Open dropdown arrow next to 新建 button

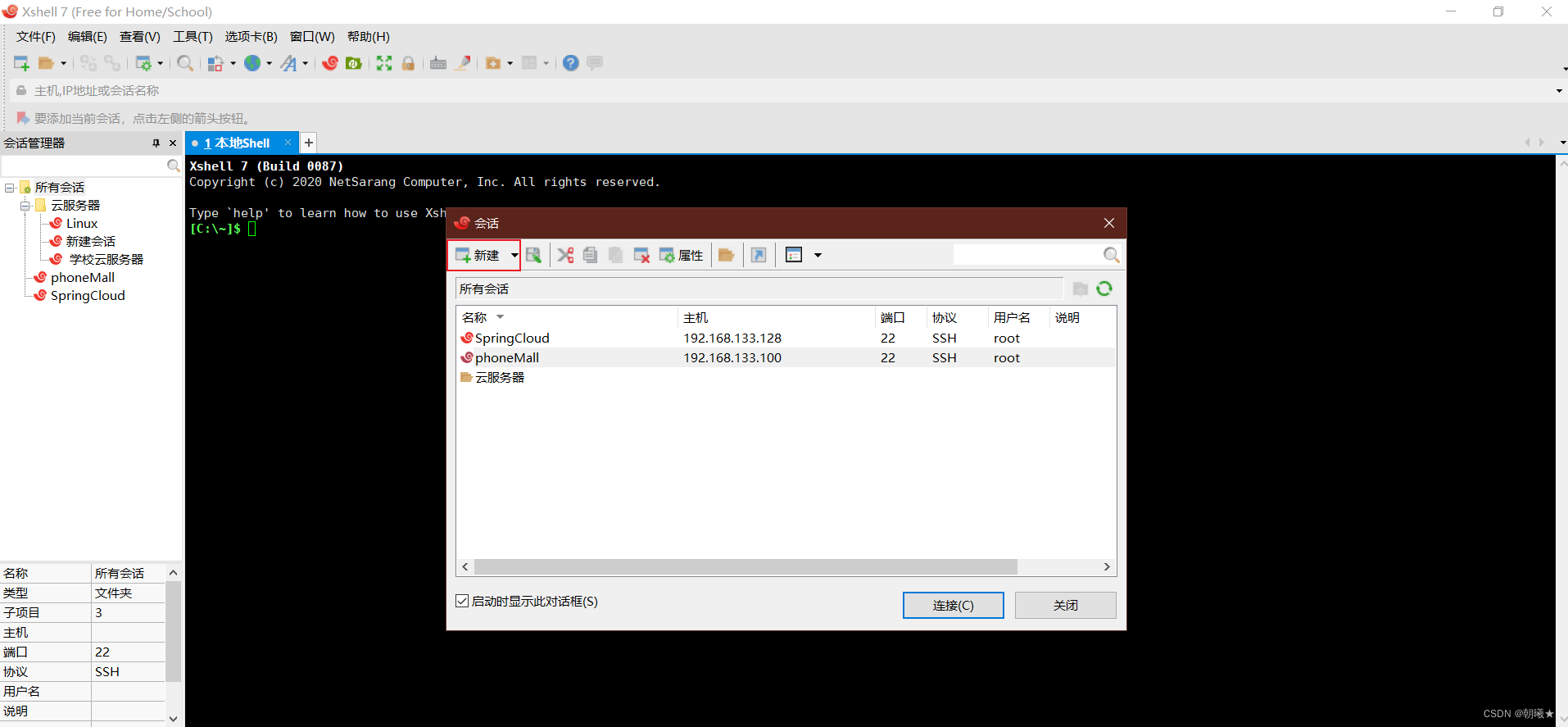[x=514, y=255]
